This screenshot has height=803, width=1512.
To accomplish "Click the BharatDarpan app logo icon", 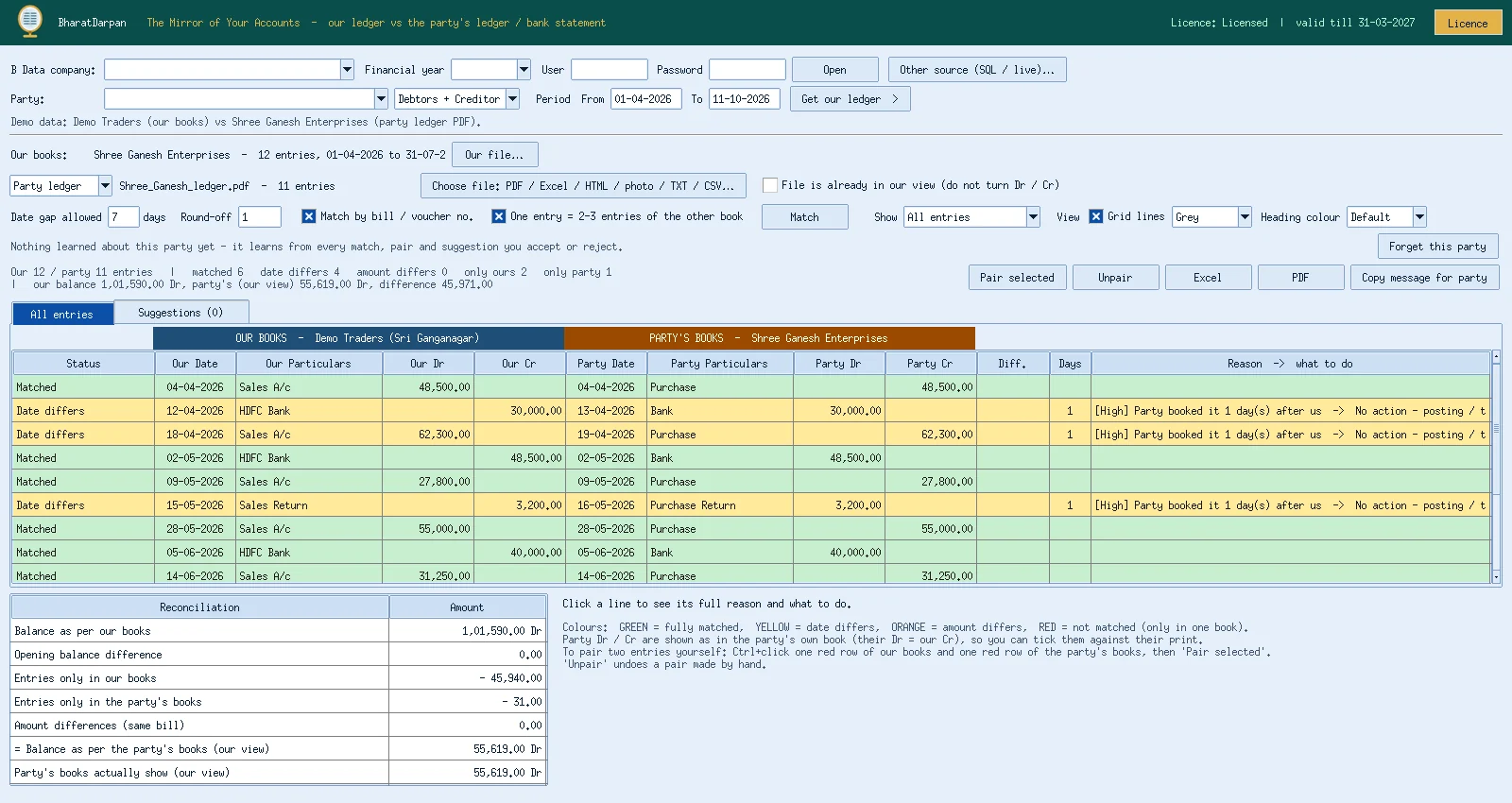I will click(x=30, y=21).
